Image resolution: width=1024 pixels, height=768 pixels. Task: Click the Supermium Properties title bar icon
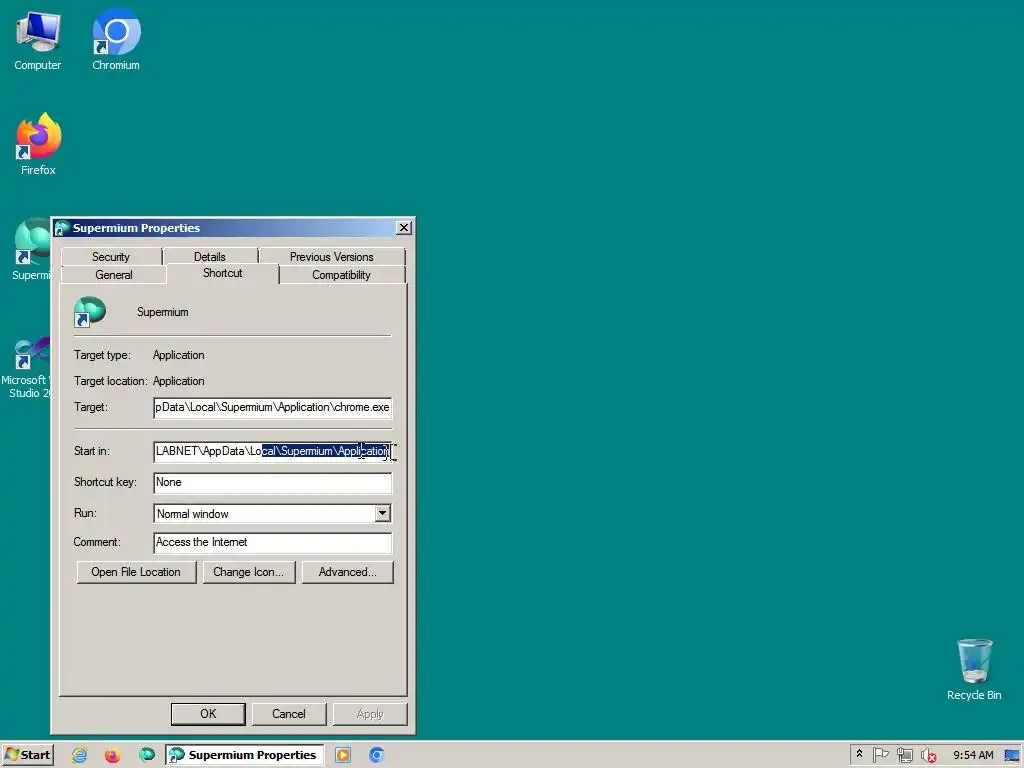pyautogui.click(x=62, y=228)
